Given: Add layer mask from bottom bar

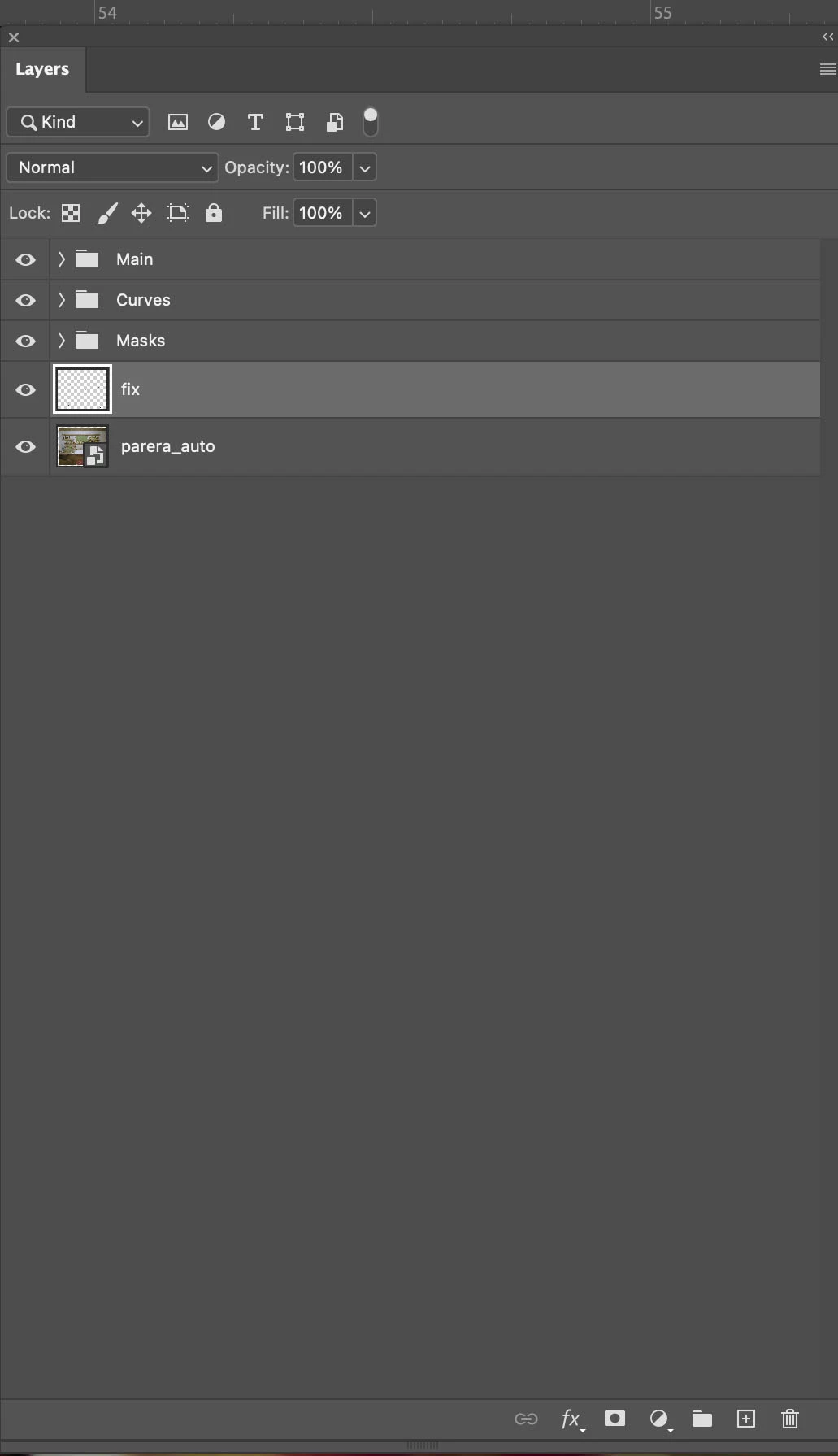Looking at the screenshot, I should (x=615, y=1419).
